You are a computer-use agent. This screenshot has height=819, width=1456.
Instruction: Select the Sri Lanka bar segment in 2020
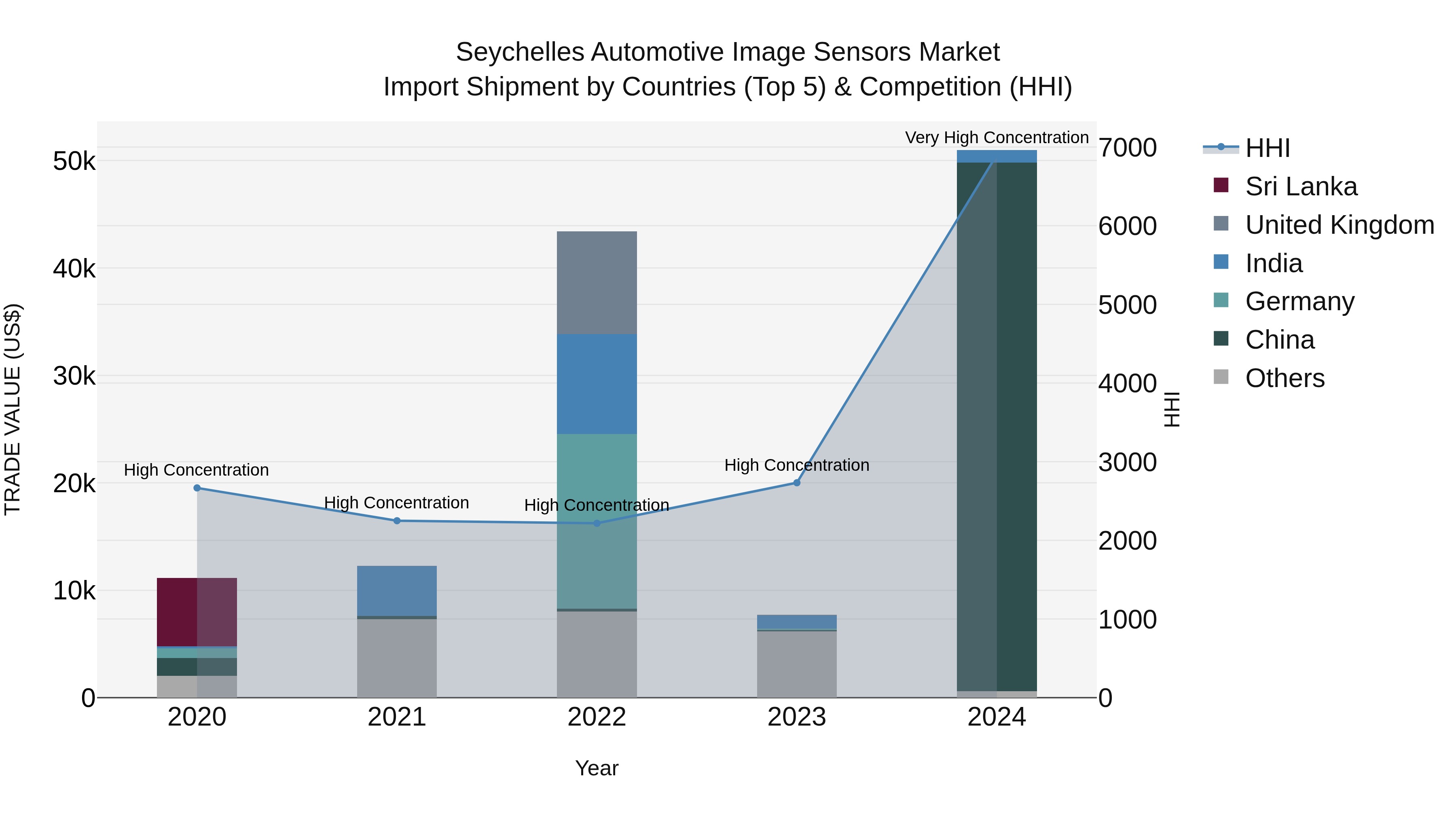click(x=197, y=612)
